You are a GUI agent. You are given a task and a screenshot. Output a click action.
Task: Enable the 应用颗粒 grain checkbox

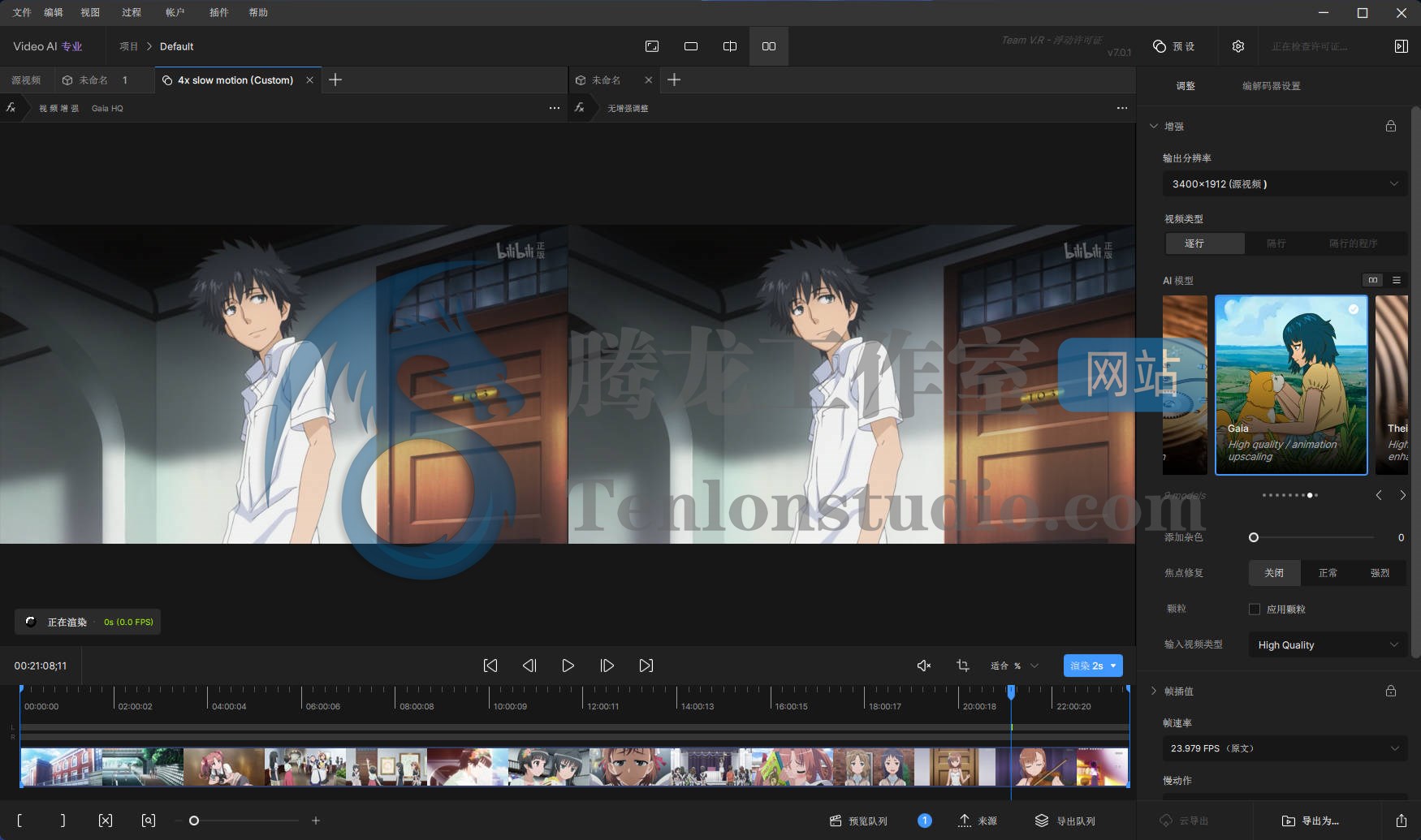(x=1254, y=609)
